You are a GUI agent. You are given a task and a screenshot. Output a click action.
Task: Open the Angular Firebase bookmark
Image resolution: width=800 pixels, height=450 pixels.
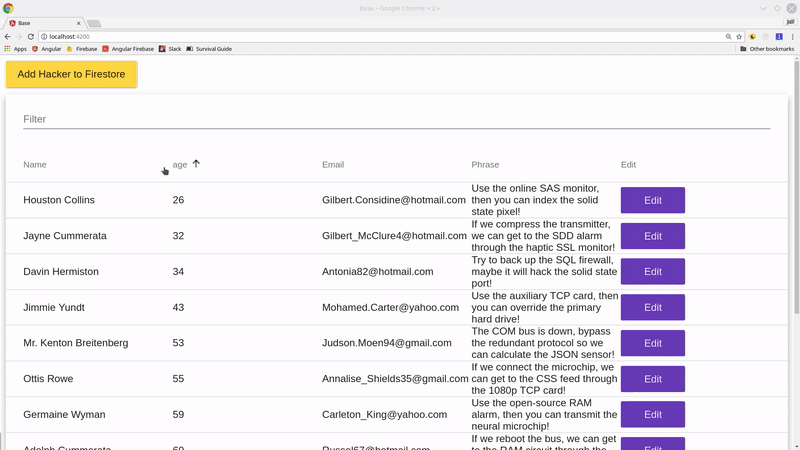click(131, 48)
